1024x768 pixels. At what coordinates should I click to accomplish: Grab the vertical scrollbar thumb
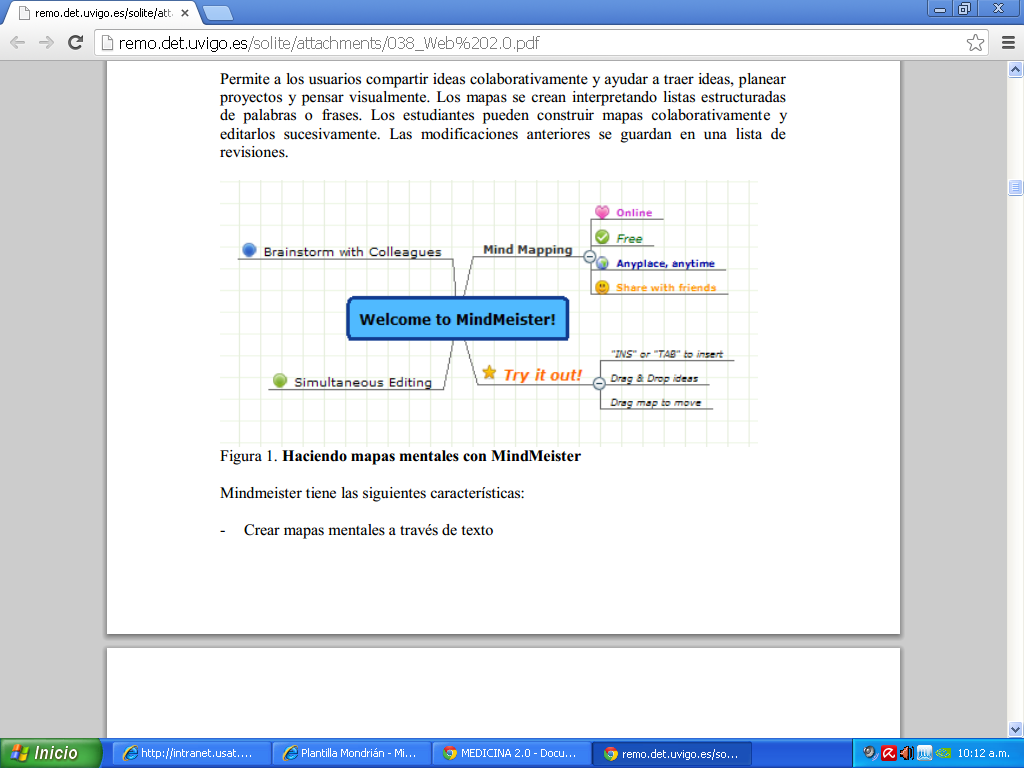pos(1015,187)
